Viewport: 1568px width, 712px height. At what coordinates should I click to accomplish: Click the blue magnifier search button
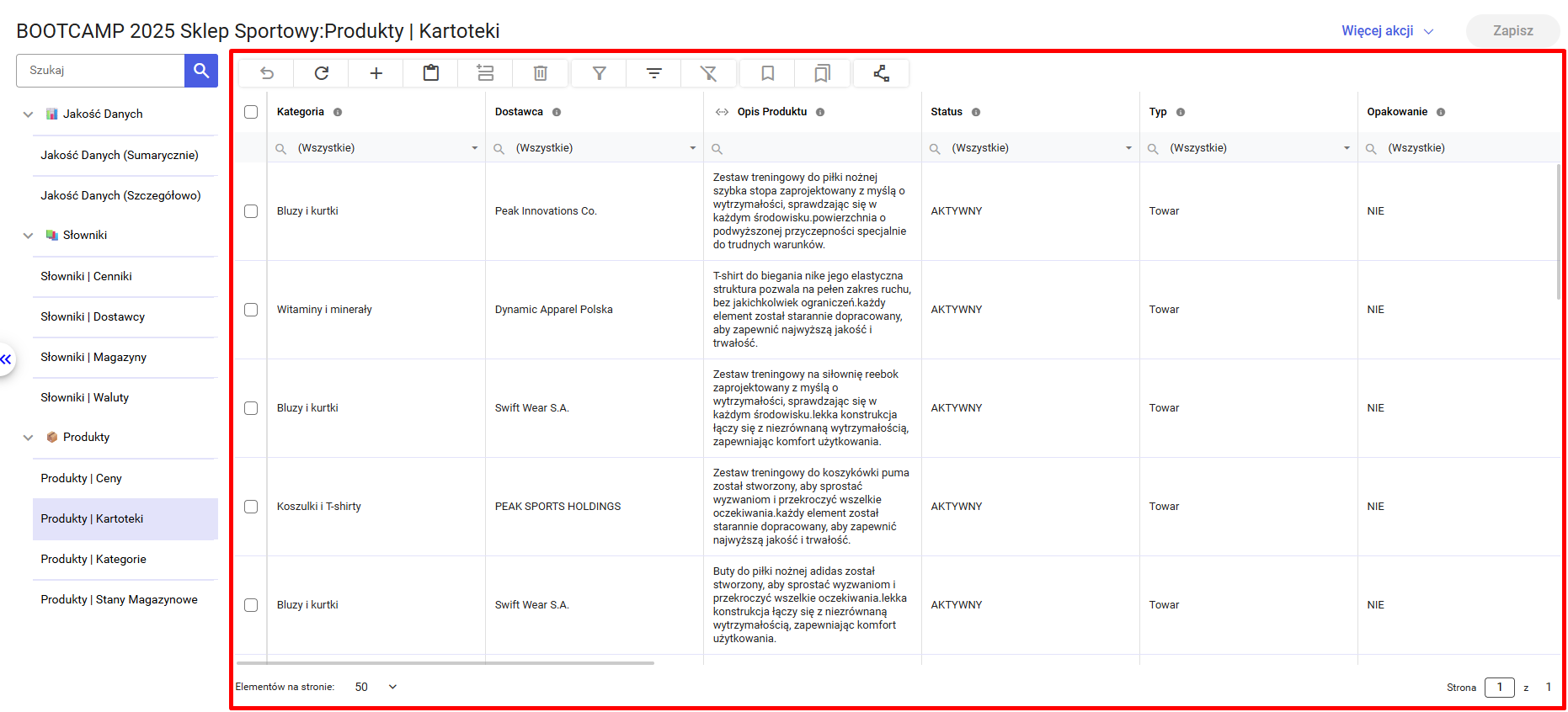pos(201,71)
